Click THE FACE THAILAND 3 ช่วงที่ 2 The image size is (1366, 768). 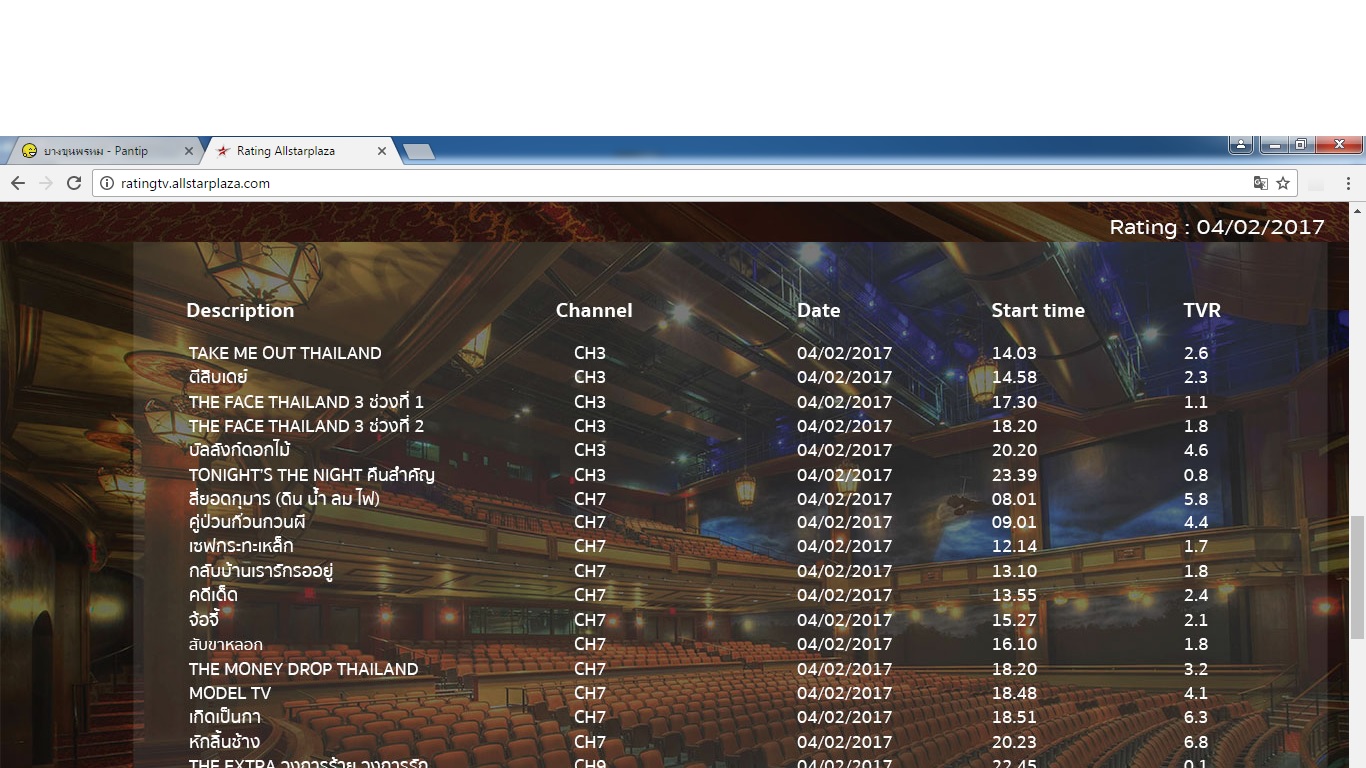pos(306,426)
